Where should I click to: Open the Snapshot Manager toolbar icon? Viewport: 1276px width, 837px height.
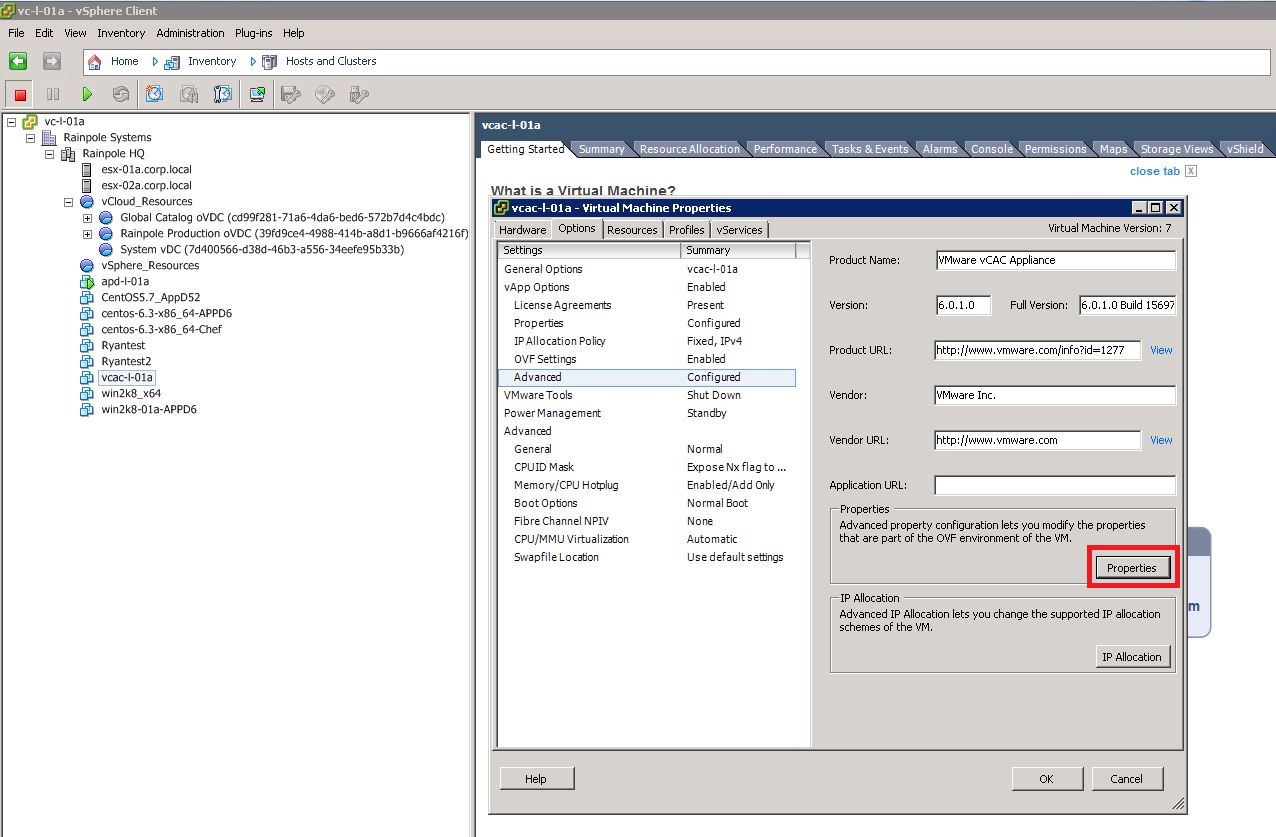(223, 94)
